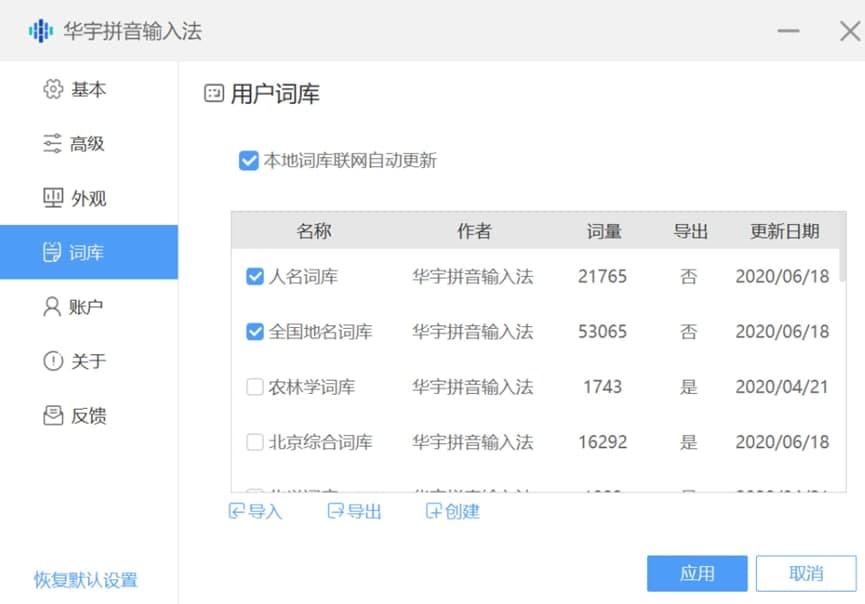Click the import icon beside 导入
Image resolution: width=865 pixels, height=604 pixels.
(x=238, y=512)
